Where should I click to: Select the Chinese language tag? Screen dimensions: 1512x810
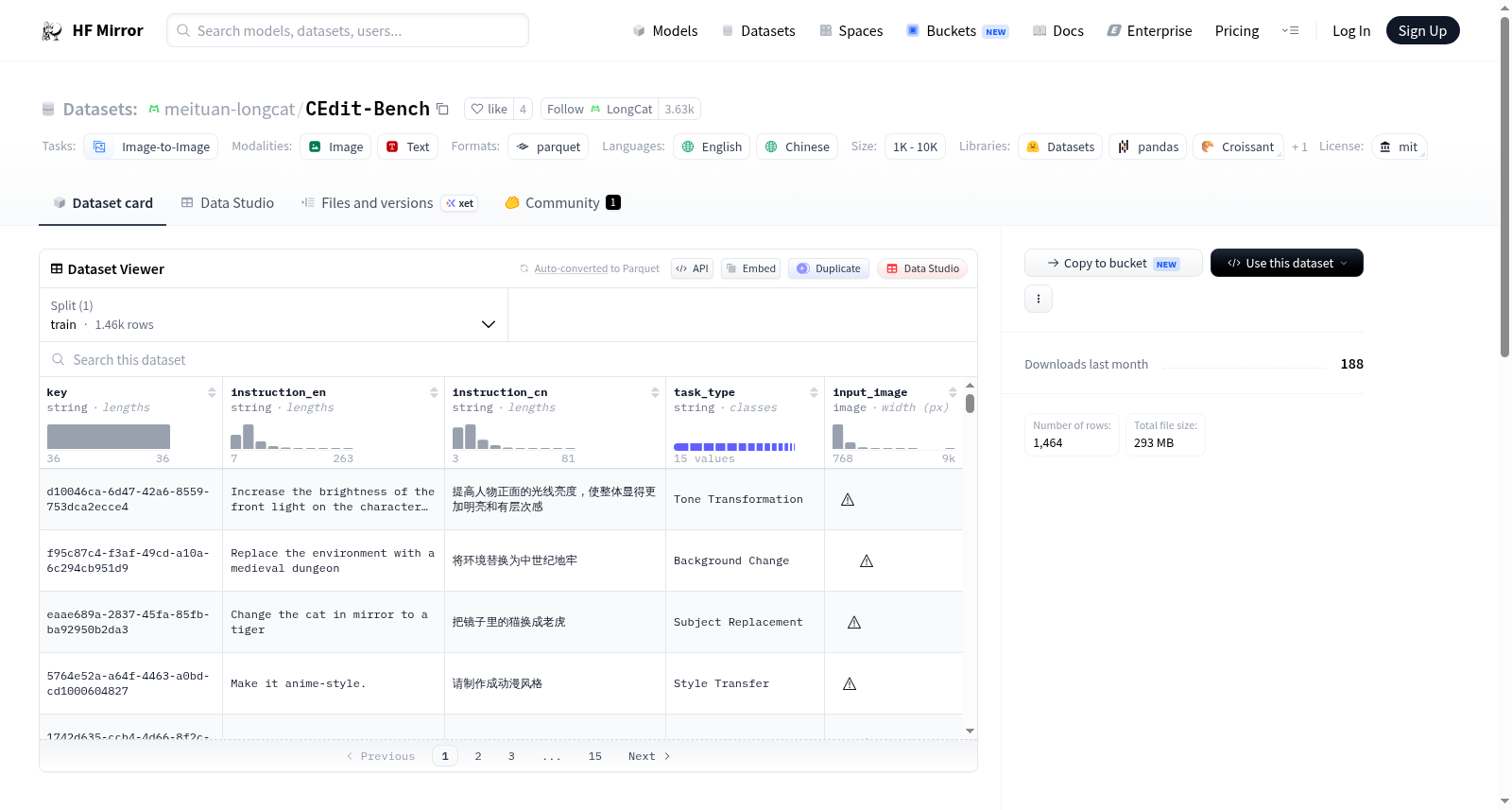[797, 146]
